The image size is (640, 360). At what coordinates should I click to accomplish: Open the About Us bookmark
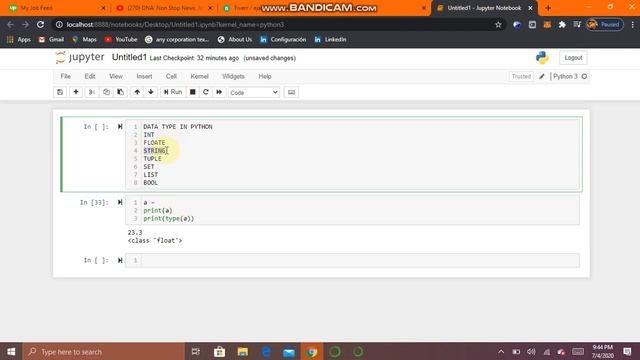pos(235,40)
